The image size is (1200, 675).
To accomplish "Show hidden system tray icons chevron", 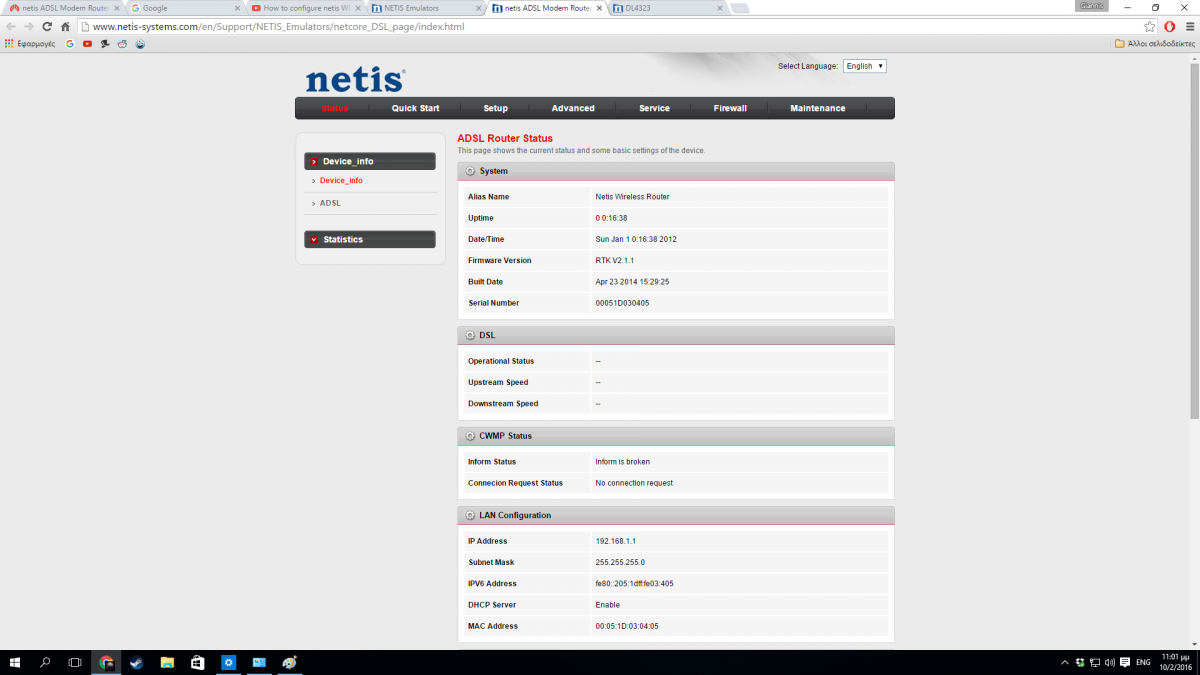I will pos(1064,662).
